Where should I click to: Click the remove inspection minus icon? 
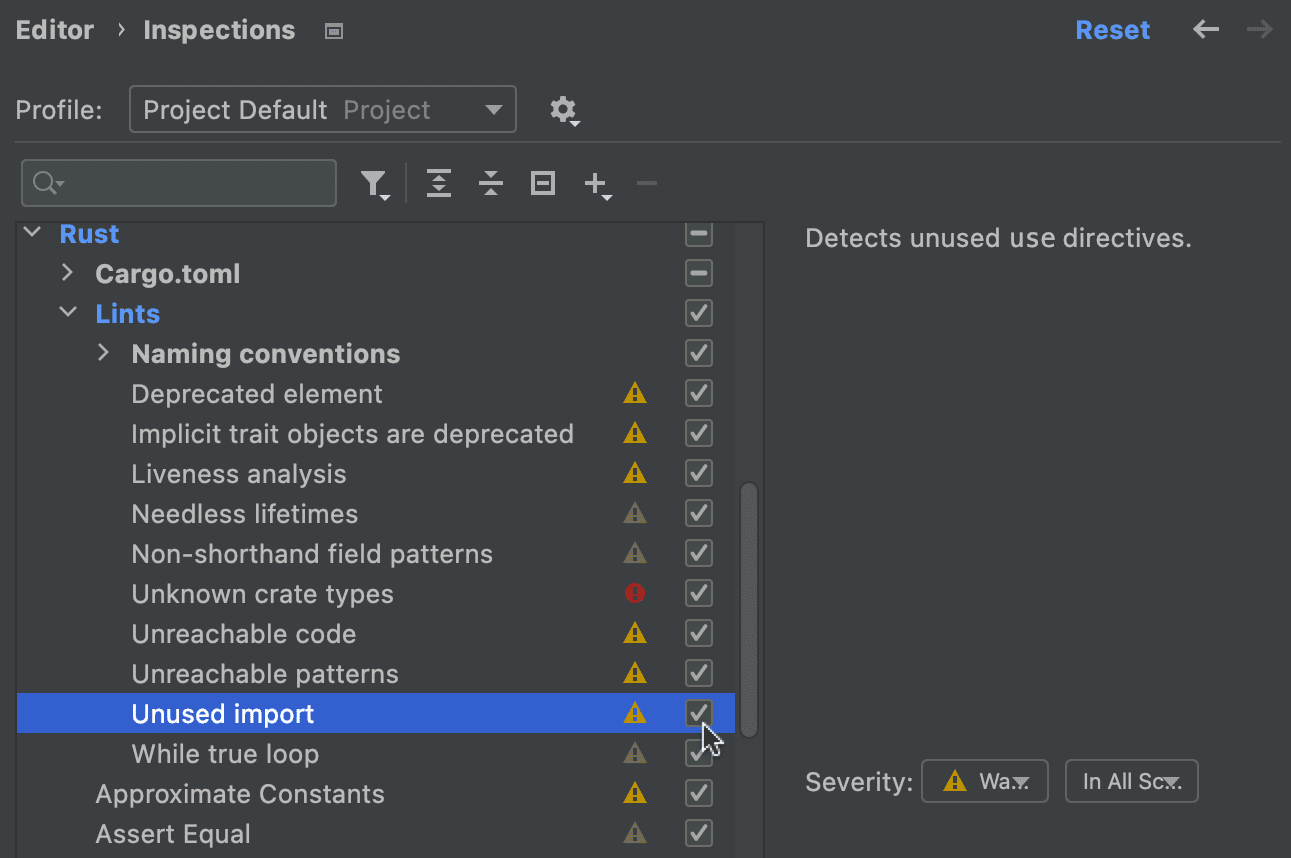[x=645, y=183]
